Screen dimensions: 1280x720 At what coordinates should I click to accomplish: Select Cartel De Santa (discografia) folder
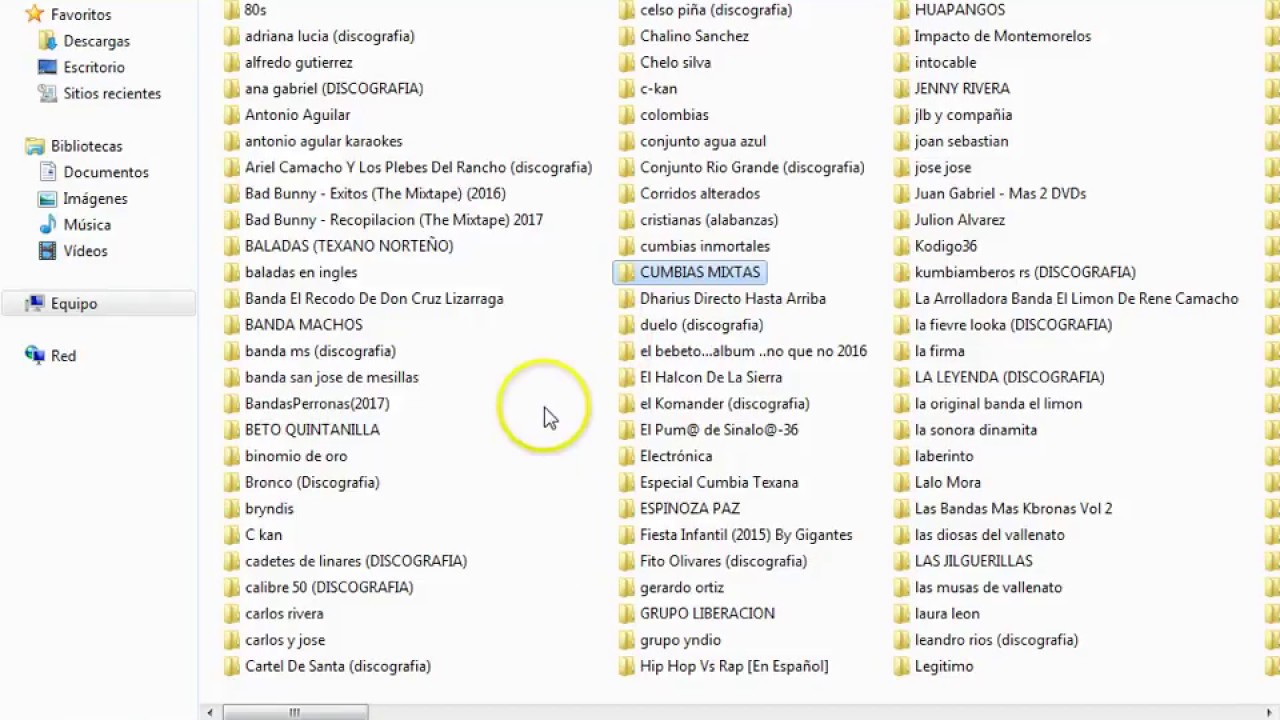click(x=338, y=666)
